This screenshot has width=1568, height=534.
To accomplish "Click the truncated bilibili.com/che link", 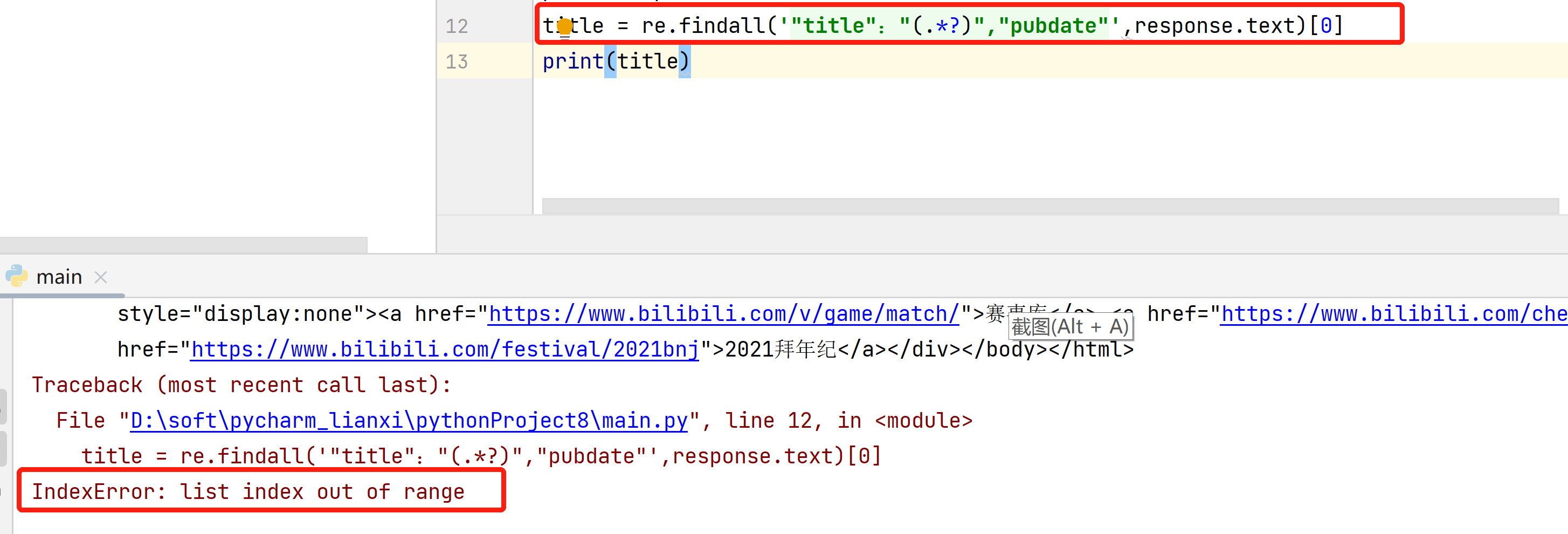I will [x=1393, y=313].
